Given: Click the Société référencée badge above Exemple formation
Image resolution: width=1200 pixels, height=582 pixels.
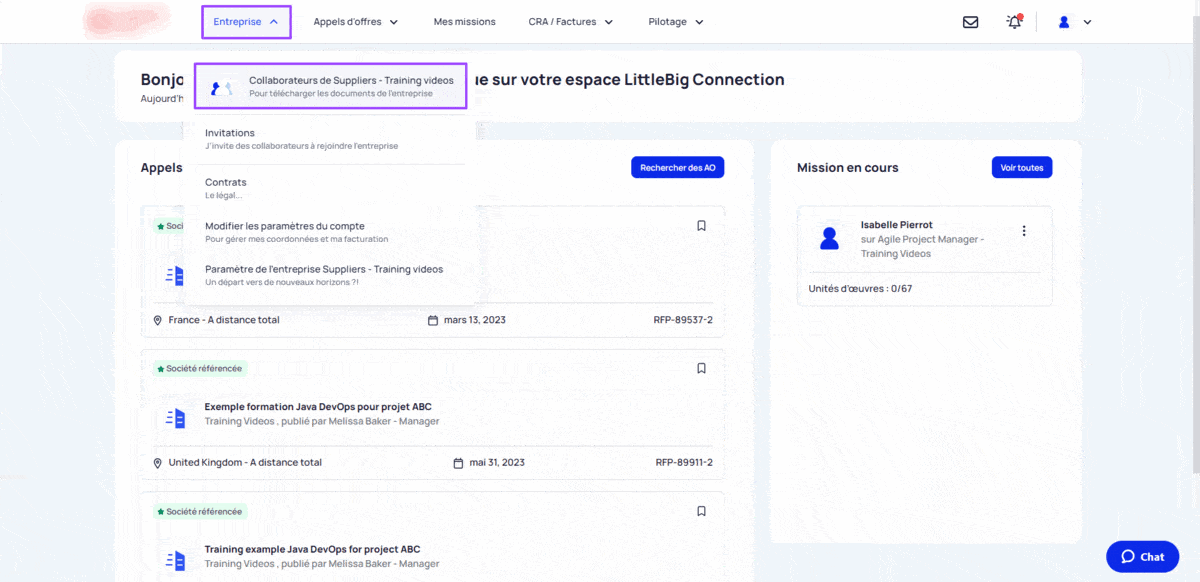Looking at the screenshot, I should tap(198, 368).
